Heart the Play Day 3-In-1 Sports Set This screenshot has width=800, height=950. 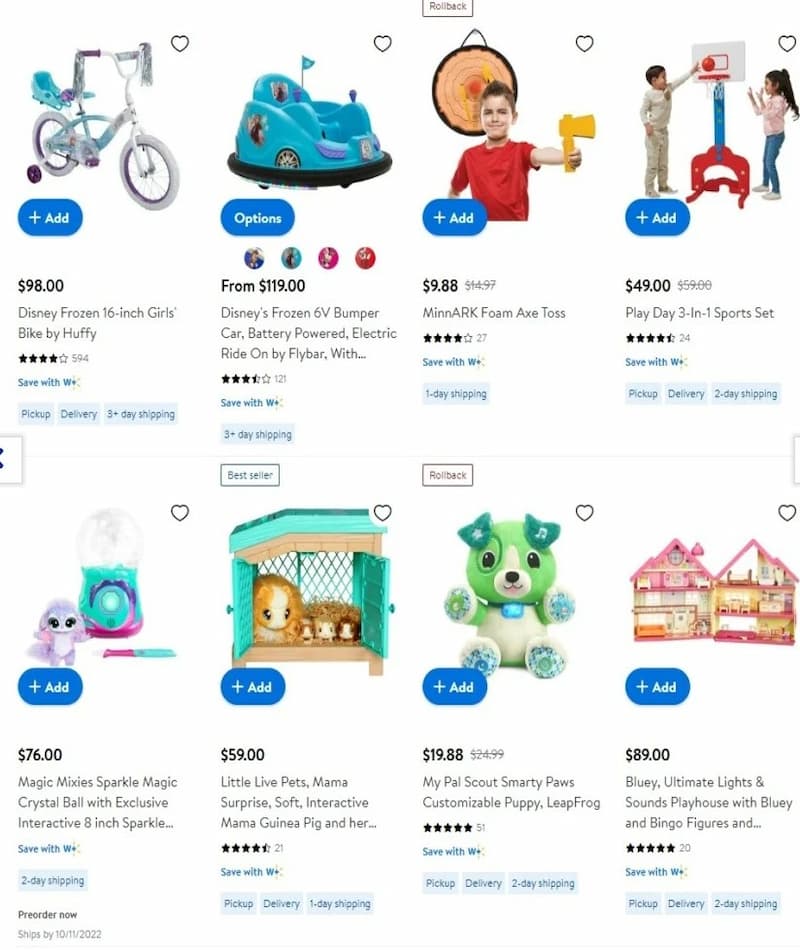[x=787, y=44]
